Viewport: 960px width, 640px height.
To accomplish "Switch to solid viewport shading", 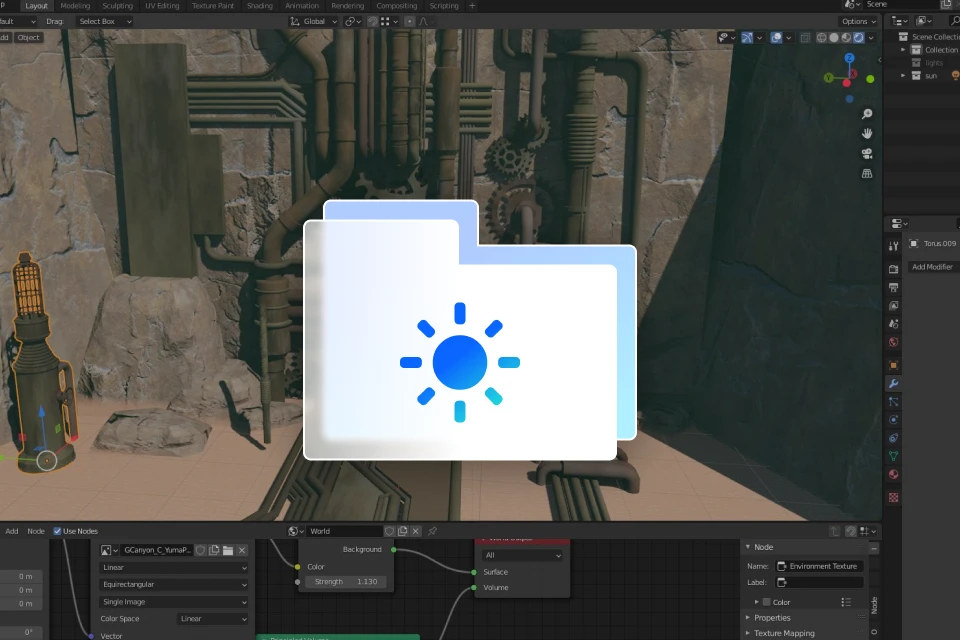I will [834, 37].
